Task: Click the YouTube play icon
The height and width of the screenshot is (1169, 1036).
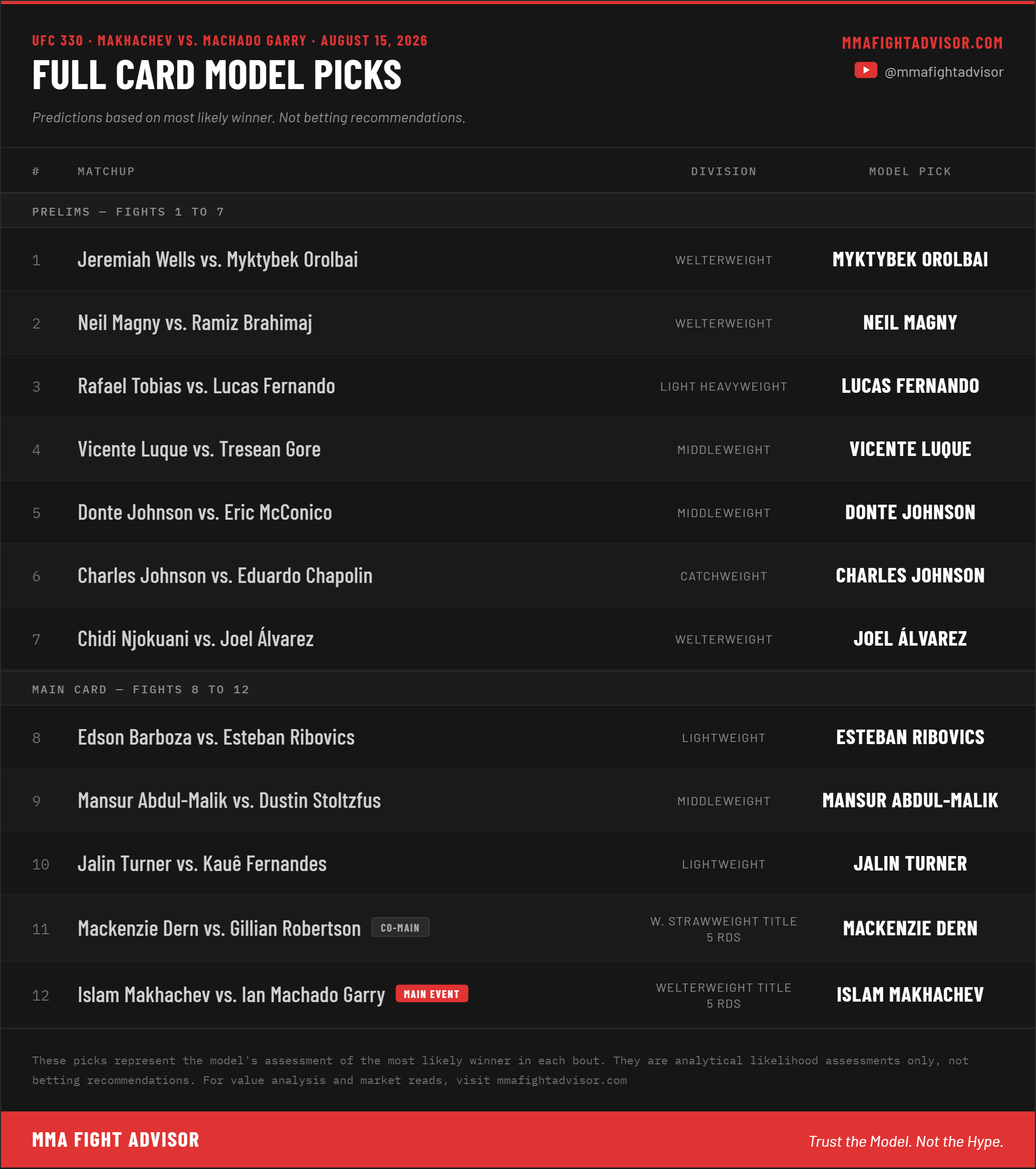Action: (866, 70)
